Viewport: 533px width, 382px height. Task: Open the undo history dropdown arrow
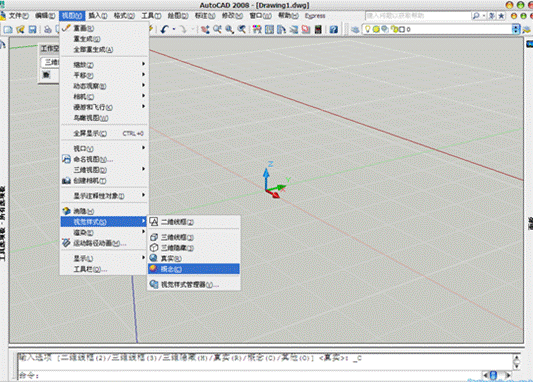[x=174, y=30]
